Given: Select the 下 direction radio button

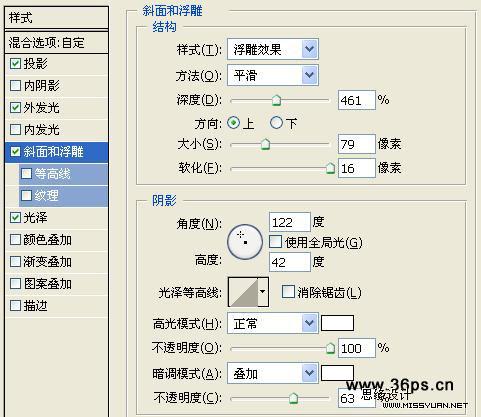Looking at the screenshot, I should [276, 123].
